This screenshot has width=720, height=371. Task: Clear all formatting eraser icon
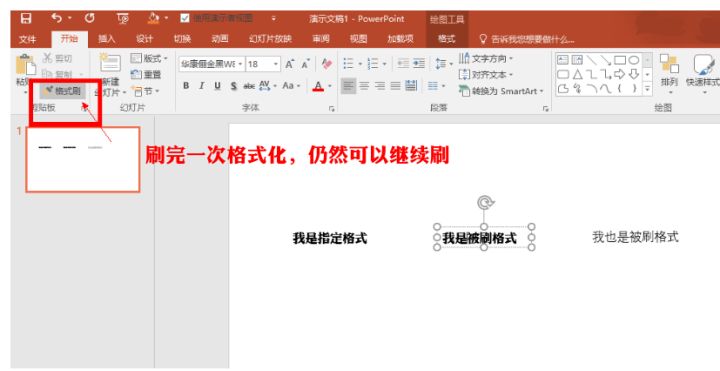tap(326, 63)
